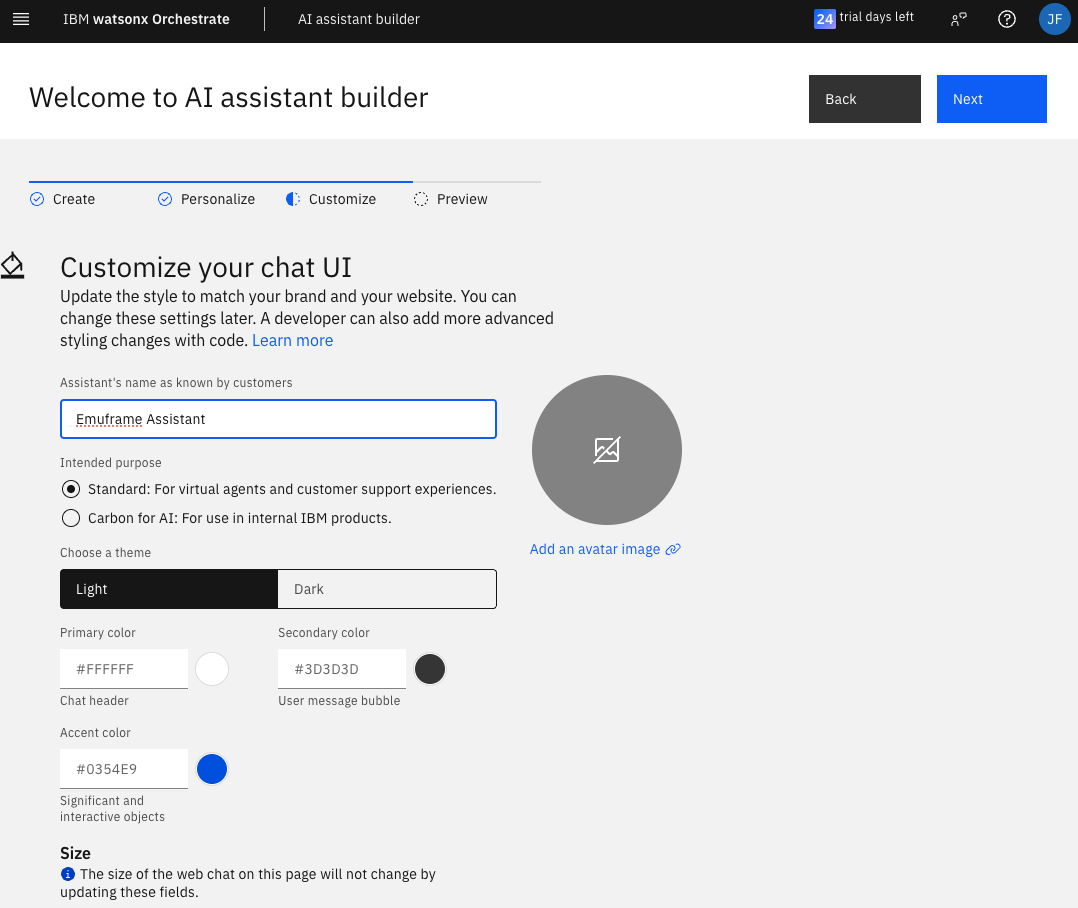Click the 'Customize your chat UI' heading
The width and height of the screenshot is (1078, 908).
[x=206, y=267]
